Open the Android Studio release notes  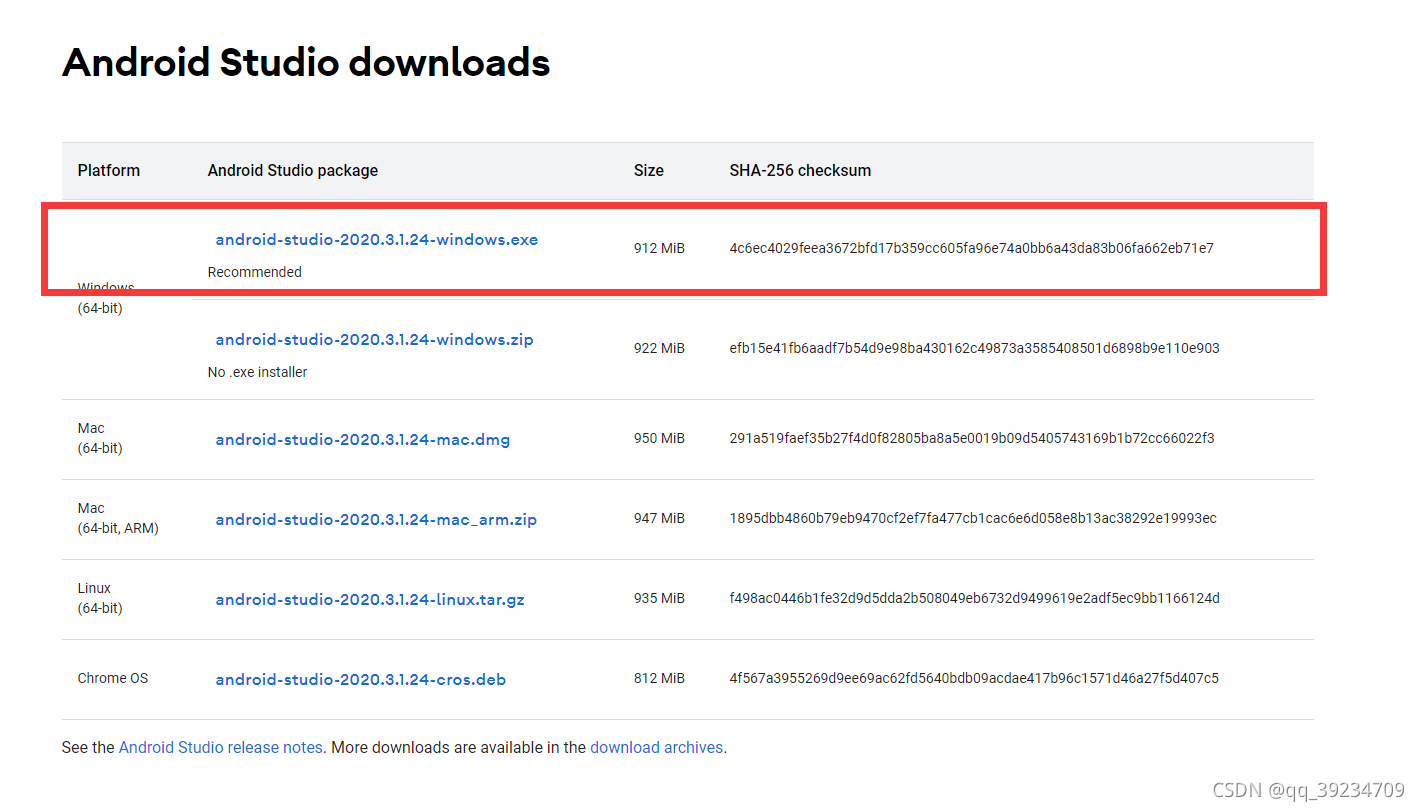point(220,747)
